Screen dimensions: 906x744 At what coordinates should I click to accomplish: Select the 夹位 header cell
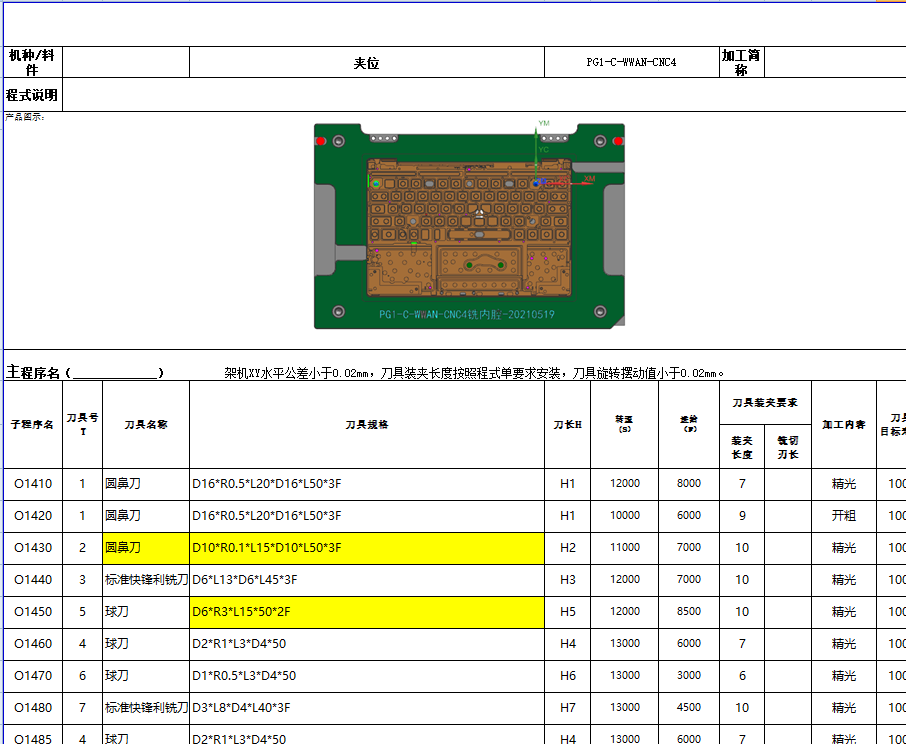pos(363,61)
